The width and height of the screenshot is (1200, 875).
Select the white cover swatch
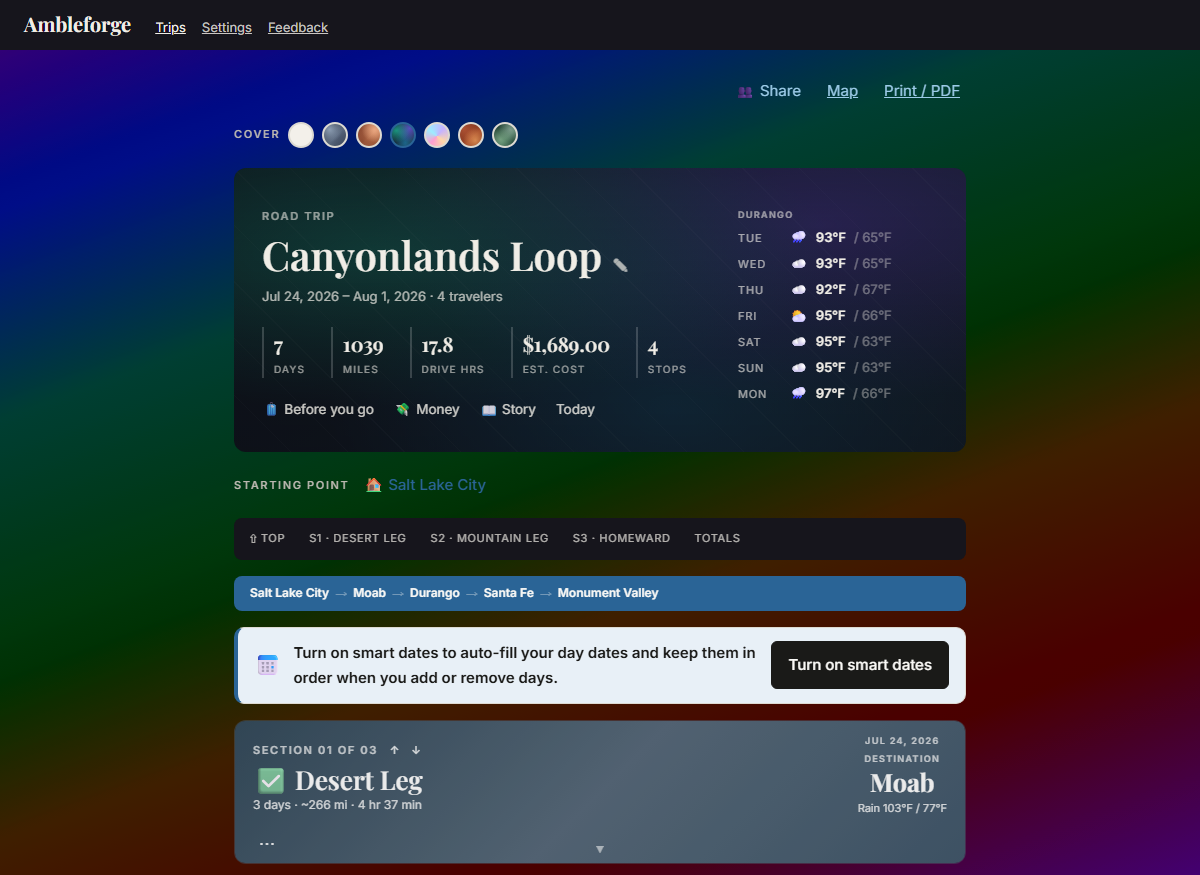[301, 135]
